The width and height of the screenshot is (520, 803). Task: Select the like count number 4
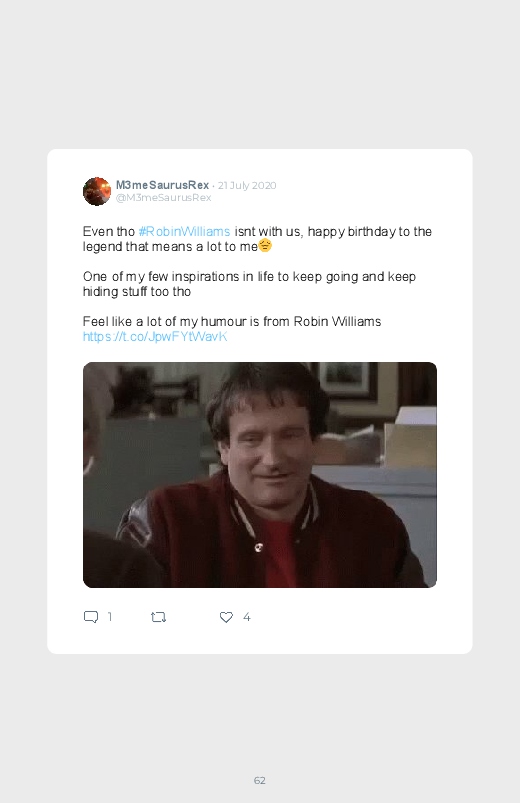(246, 617)
